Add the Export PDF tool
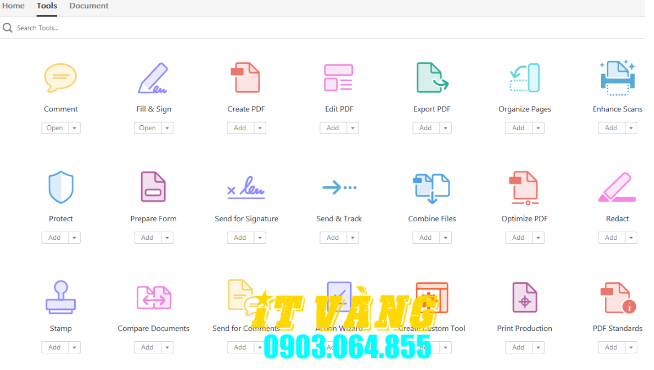This screenshot has height=370, width=654. [x=426, y=128]
